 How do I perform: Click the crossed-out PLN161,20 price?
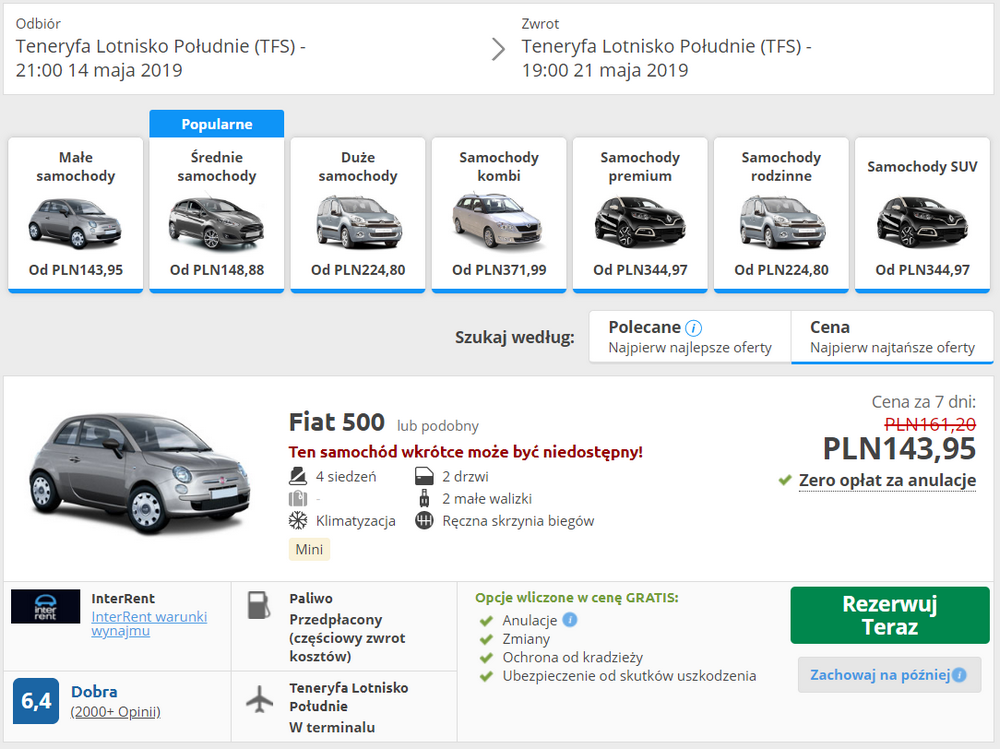click(x=930, y=424)
